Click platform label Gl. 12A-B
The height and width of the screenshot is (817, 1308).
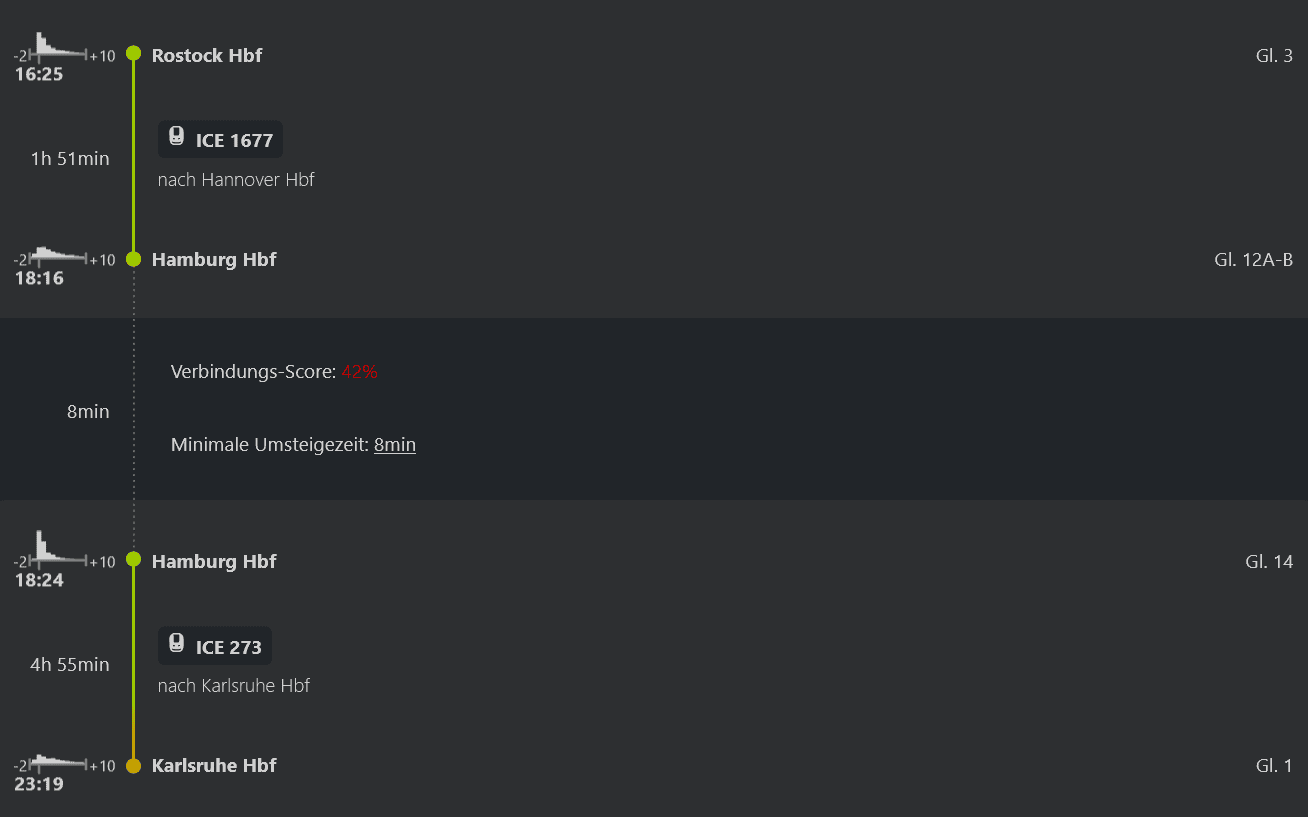pyautogui.click(x=1253, y=260)
